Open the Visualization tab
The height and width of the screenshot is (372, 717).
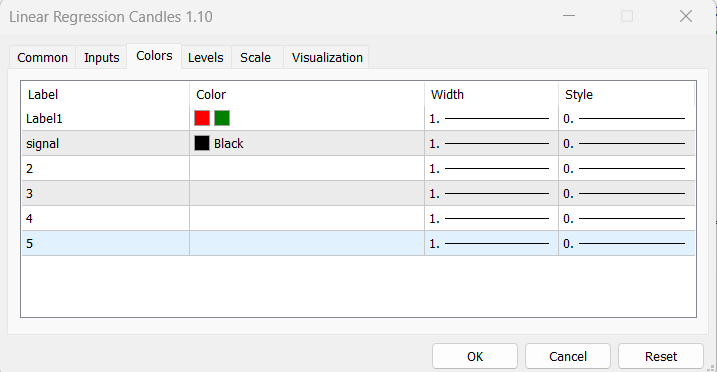(x=327, y=58)
